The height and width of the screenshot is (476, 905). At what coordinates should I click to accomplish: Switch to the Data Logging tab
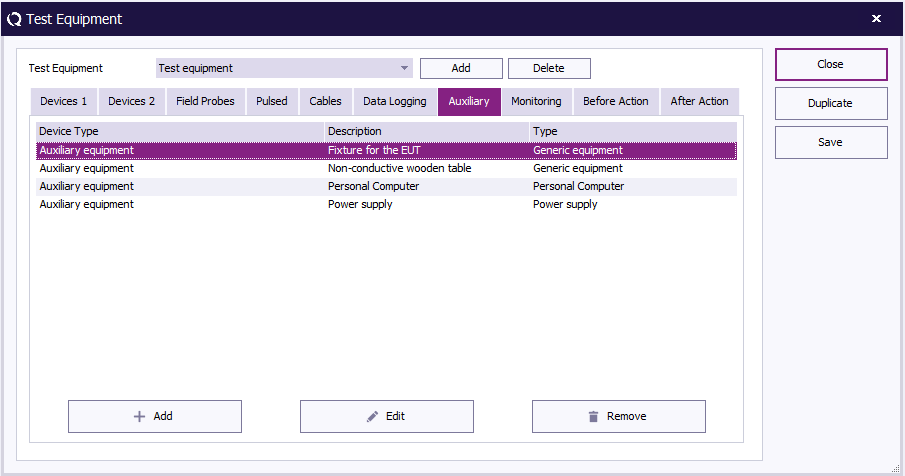click(x=394, y=101)
